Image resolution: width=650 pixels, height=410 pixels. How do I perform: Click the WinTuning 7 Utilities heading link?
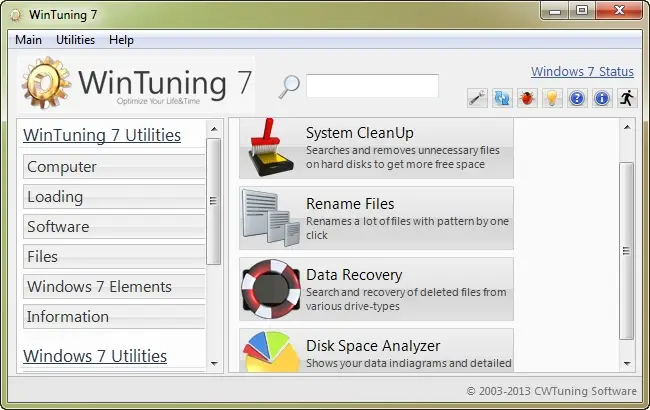click(102, 135)
